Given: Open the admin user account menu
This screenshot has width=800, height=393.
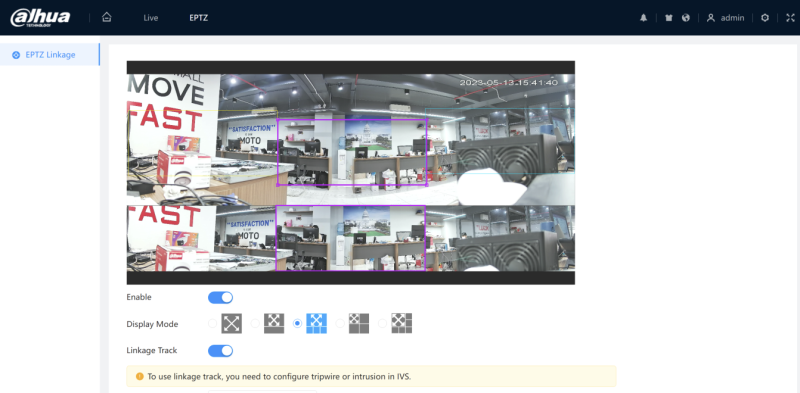Looking at the screenshot, I should click(x=726, y=18).
